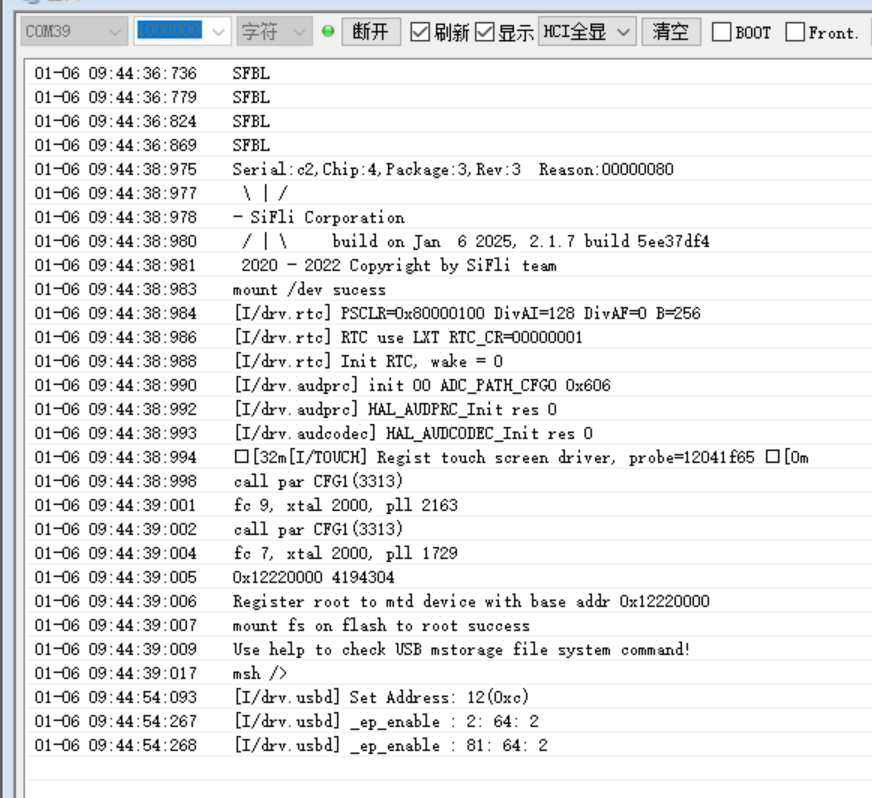This screenshot has height=798, width=872.
Task: Click the 断开 disconnect button
Action: pos(371,32)
